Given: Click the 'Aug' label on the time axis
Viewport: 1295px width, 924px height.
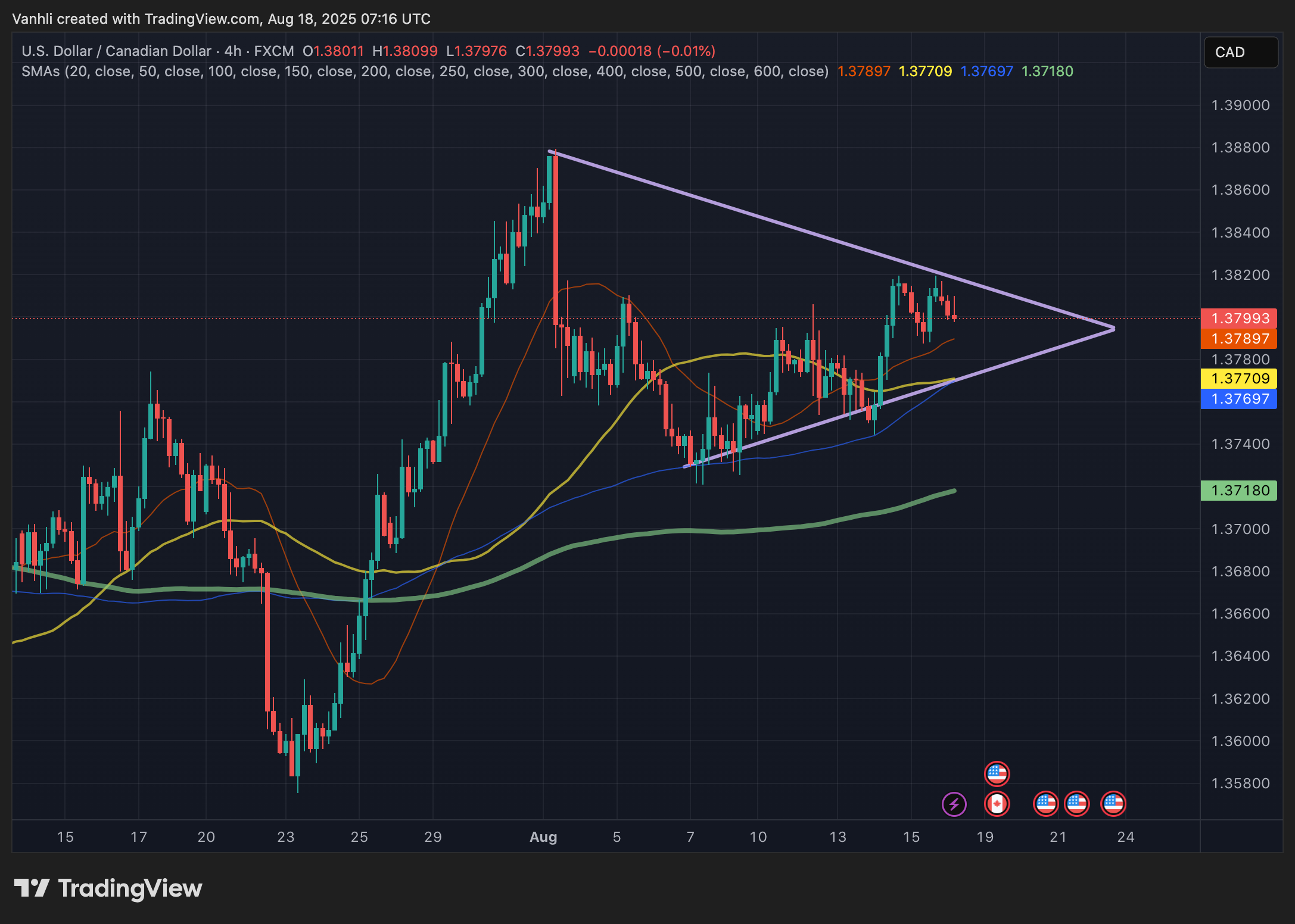Looking at the screenshot, I should tap(543, 837).
